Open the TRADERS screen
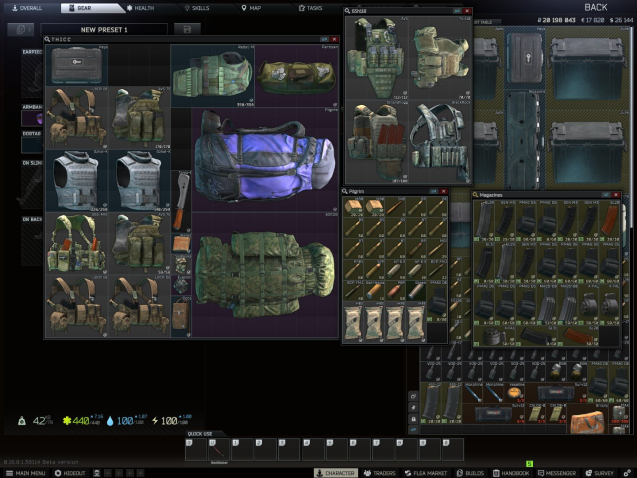The height and width of the screenshot is (478, 637). coord(379,473)
